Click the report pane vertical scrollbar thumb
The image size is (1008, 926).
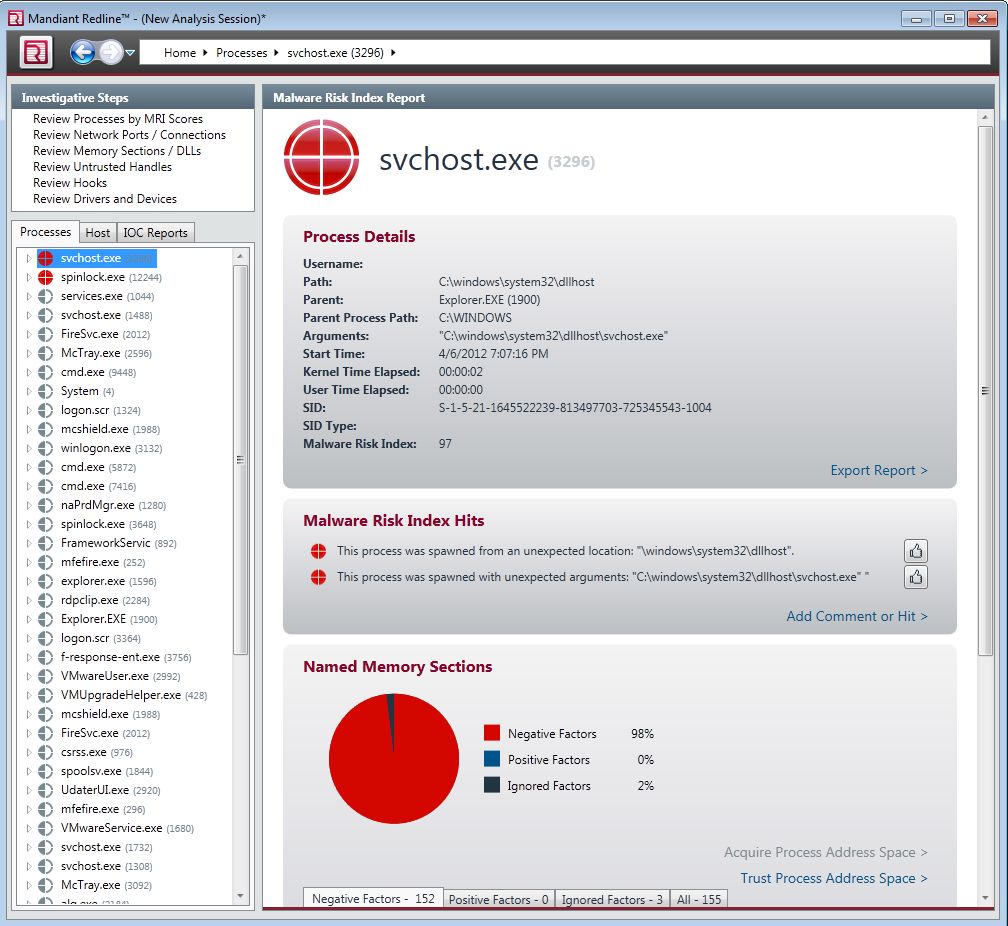(985, 391)
